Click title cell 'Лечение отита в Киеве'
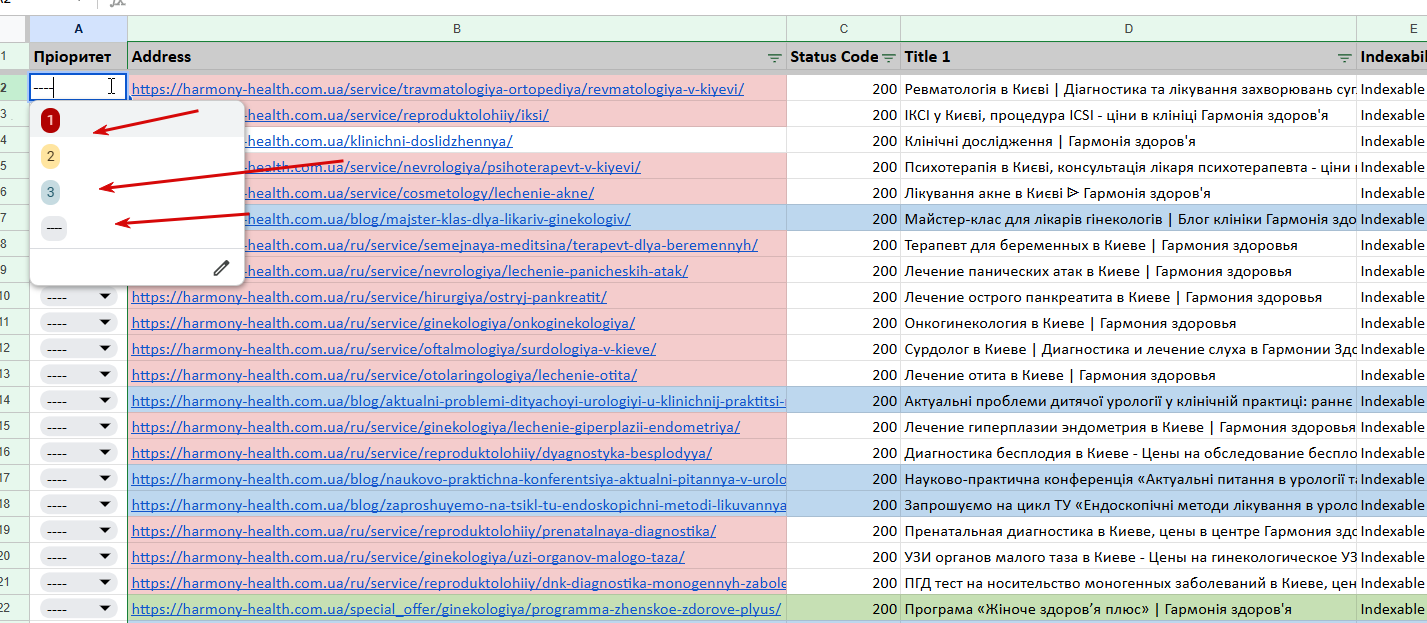1427x623 pixels. pyautogui.click(x=1128, y=375)
